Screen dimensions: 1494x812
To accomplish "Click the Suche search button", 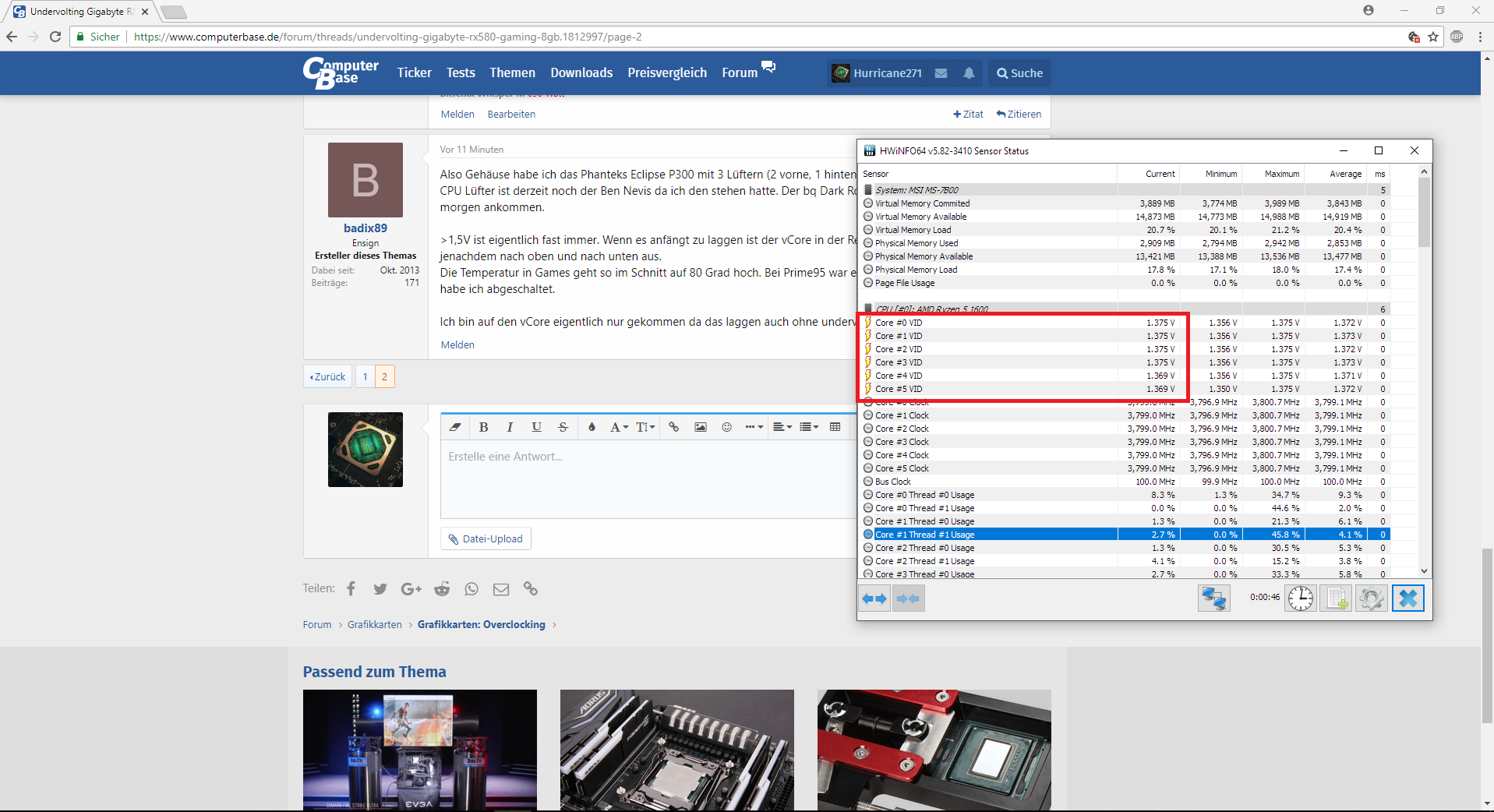I will click(1019, 73).
